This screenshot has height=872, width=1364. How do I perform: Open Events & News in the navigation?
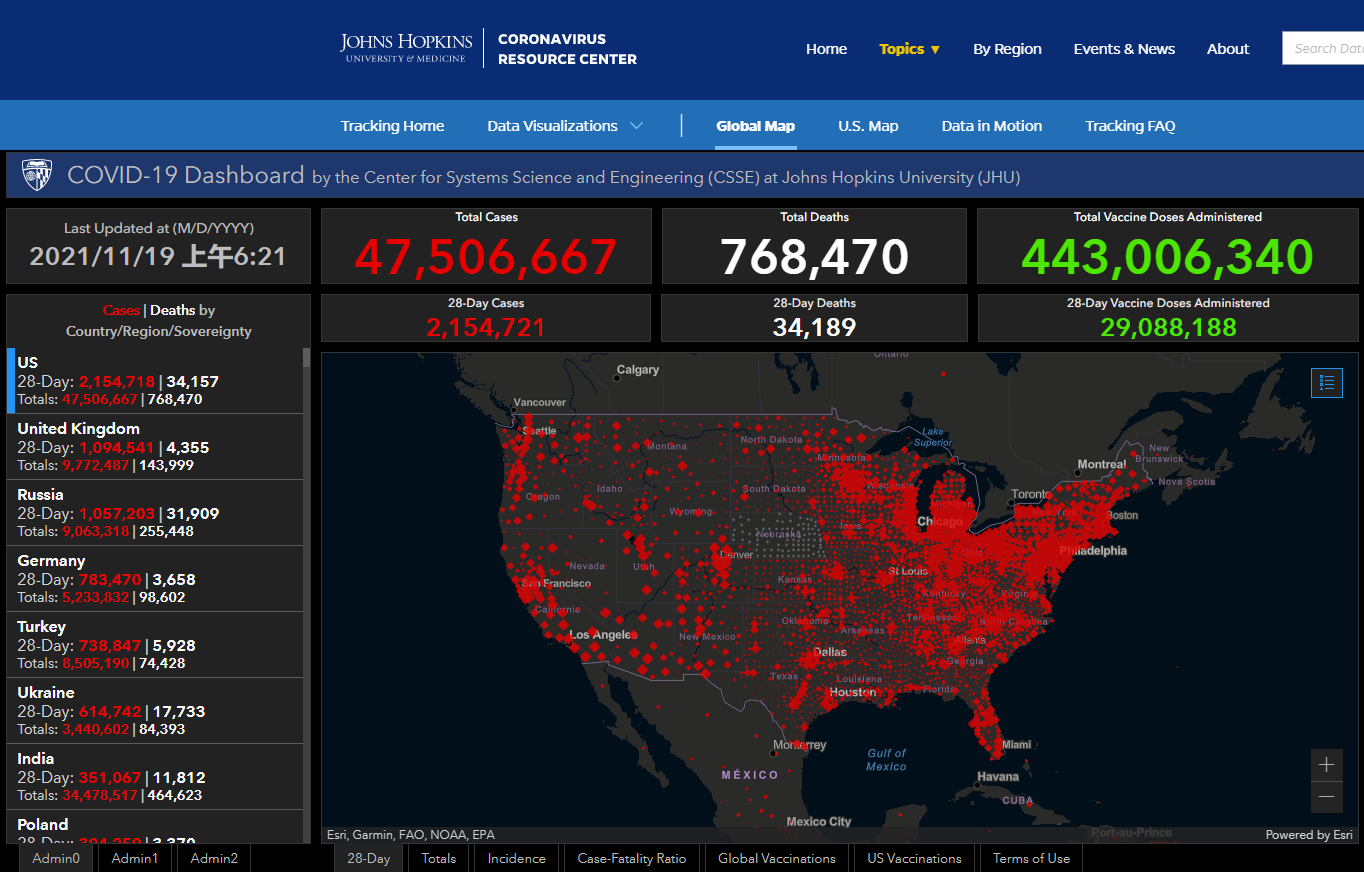point(1124,49)
